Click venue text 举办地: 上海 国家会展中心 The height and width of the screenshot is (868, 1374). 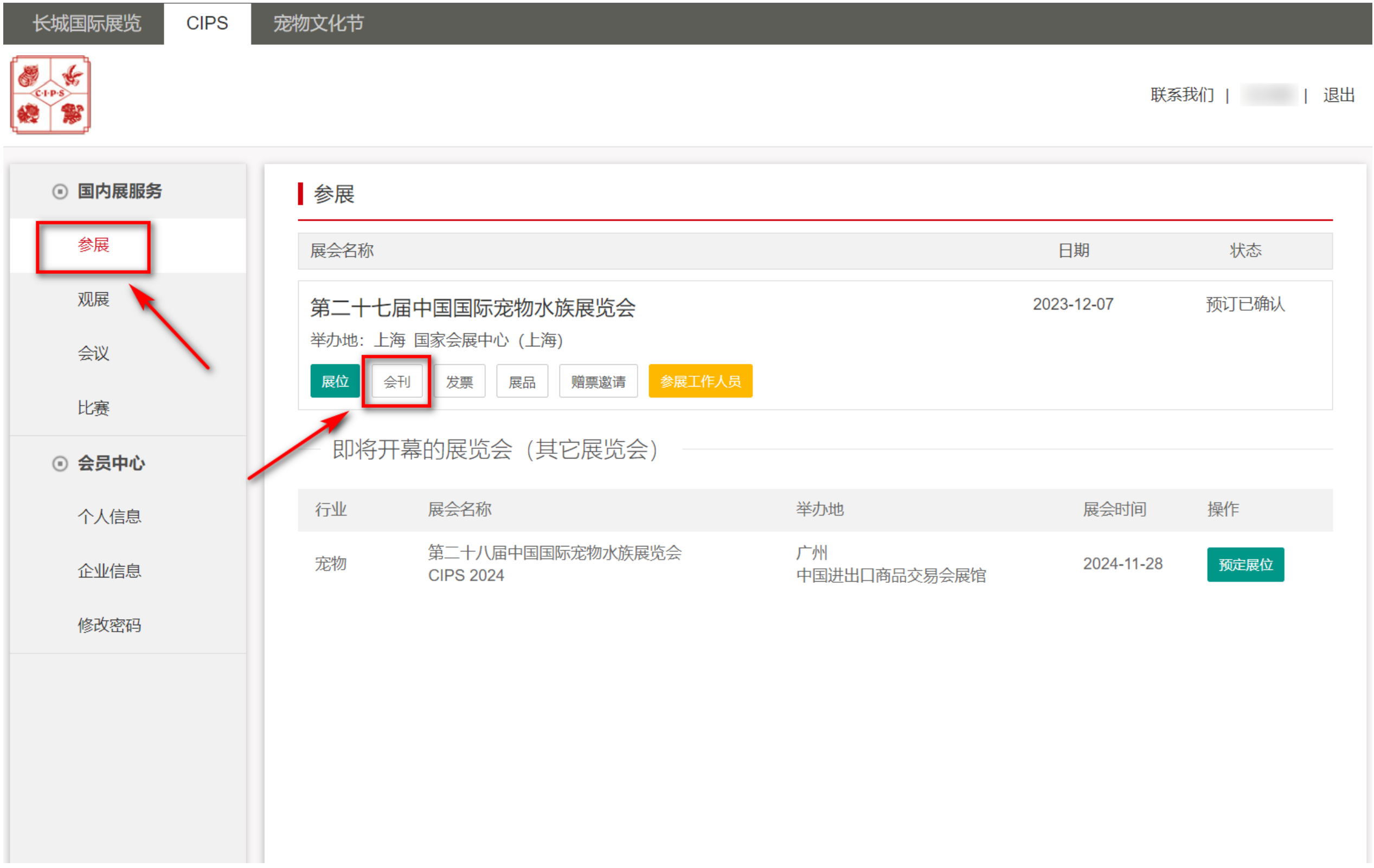click(437, 340)
